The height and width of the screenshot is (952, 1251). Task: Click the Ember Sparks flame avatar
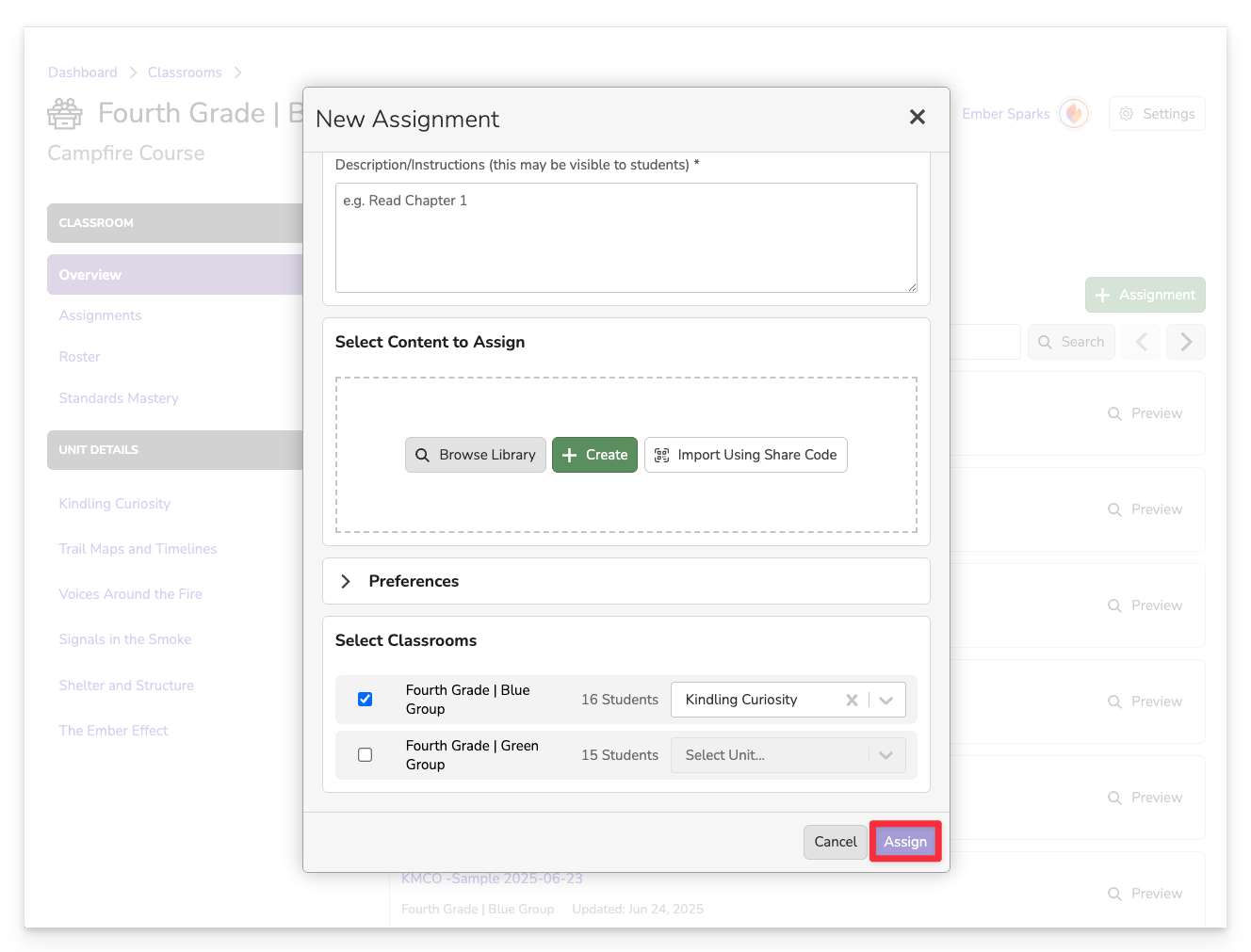pos(1073,114)
